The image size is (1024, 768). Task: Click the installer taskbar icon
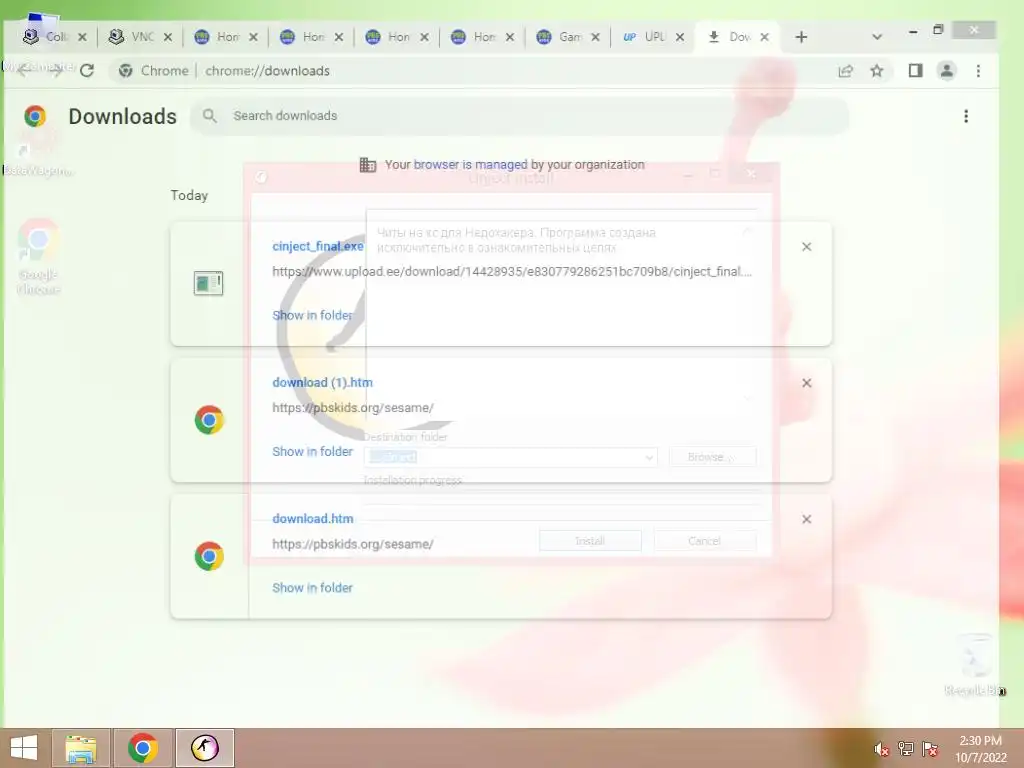tap(204, 748)
